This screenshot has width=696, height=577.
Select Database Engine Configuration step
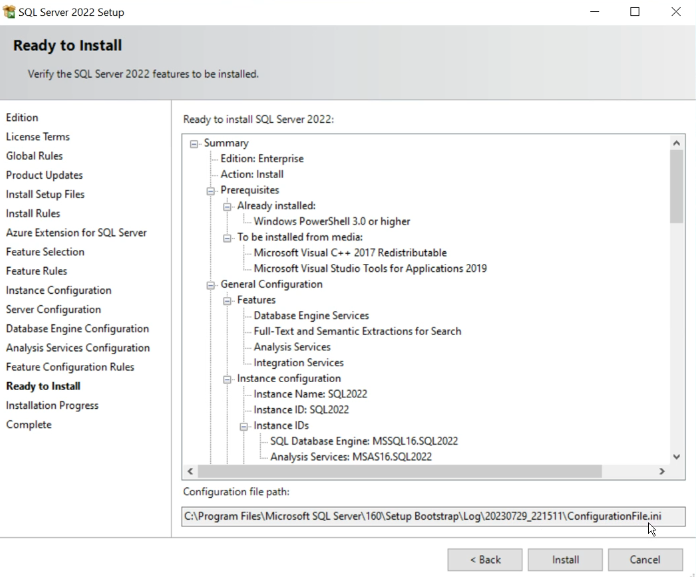pos(77,328)
